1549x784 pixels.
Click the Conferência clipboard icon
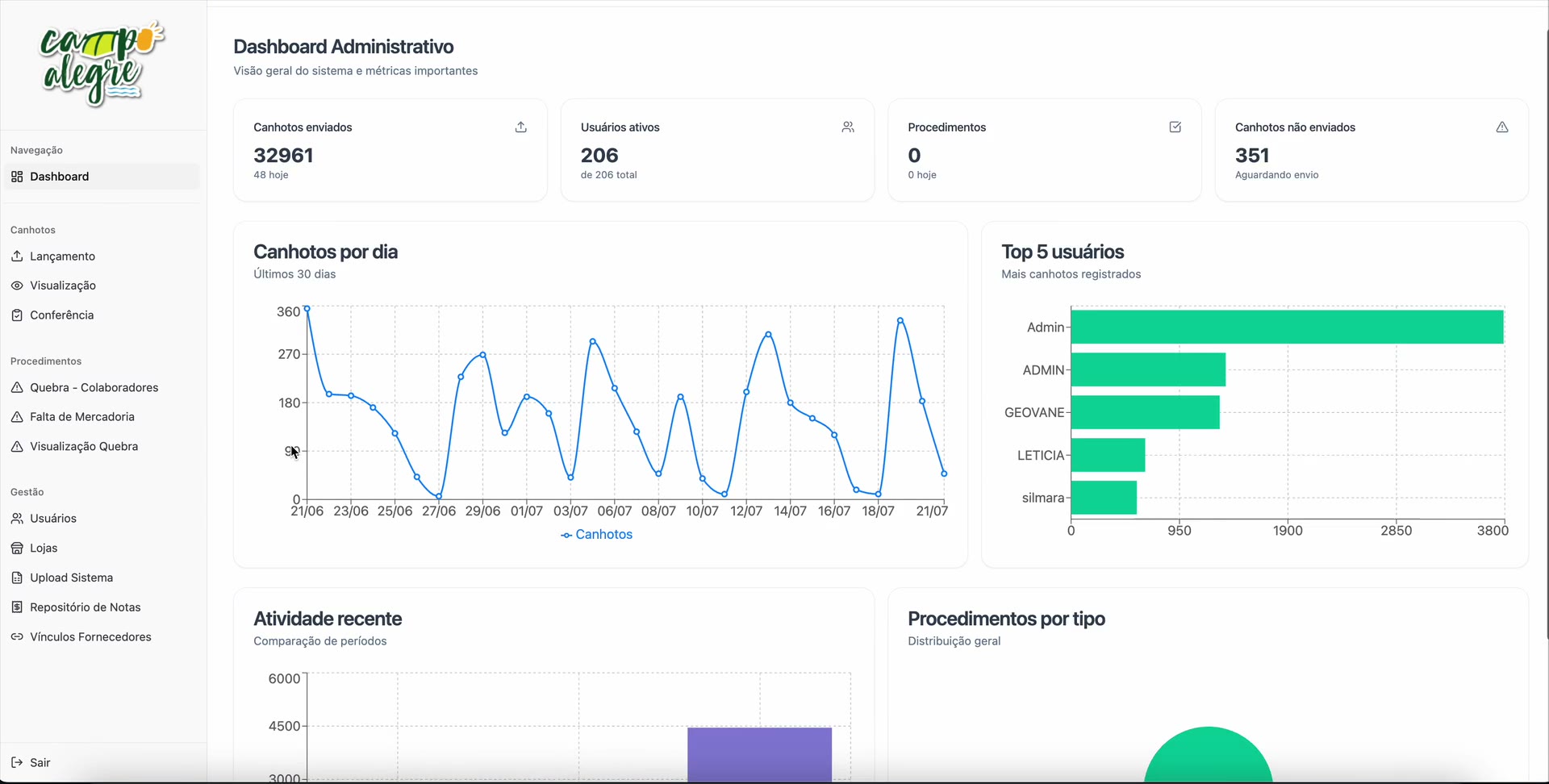pos(17,315)
